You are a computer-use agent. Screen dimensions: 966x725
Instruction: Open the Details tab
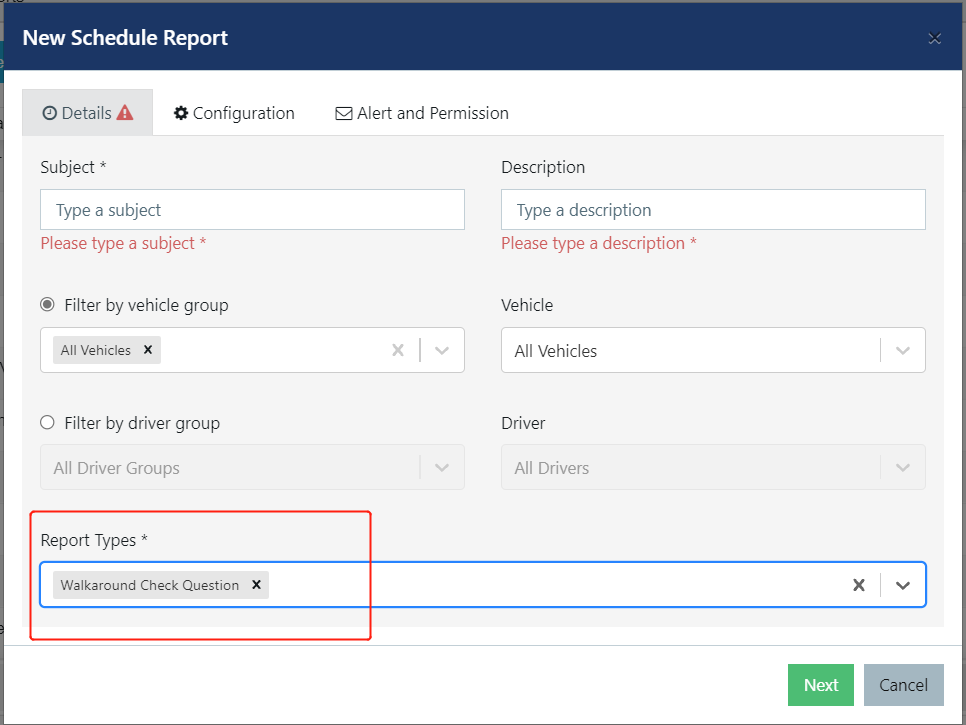coord(87,113)
